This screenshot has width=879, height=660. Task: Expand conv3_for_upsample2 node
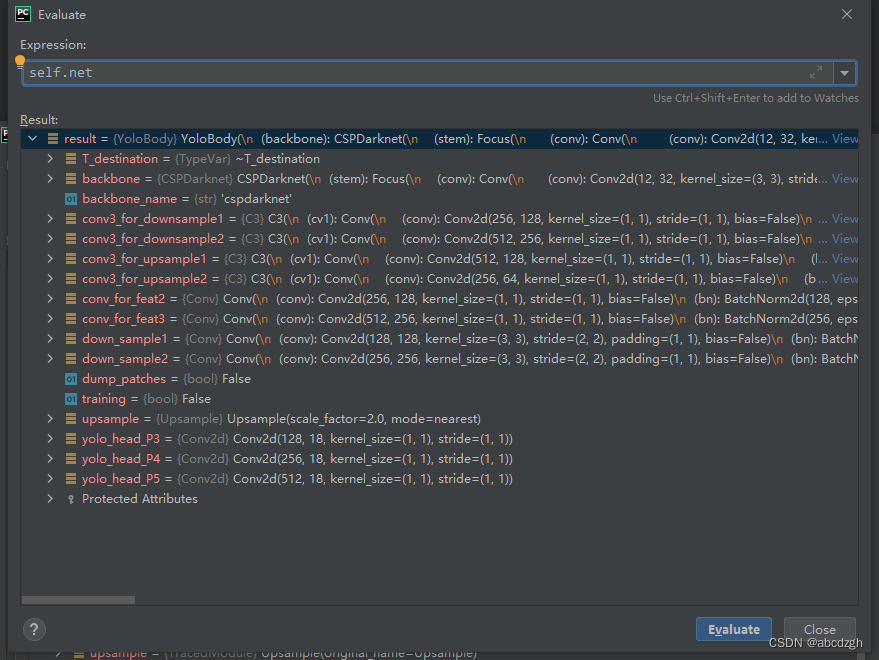click(50, 279)
